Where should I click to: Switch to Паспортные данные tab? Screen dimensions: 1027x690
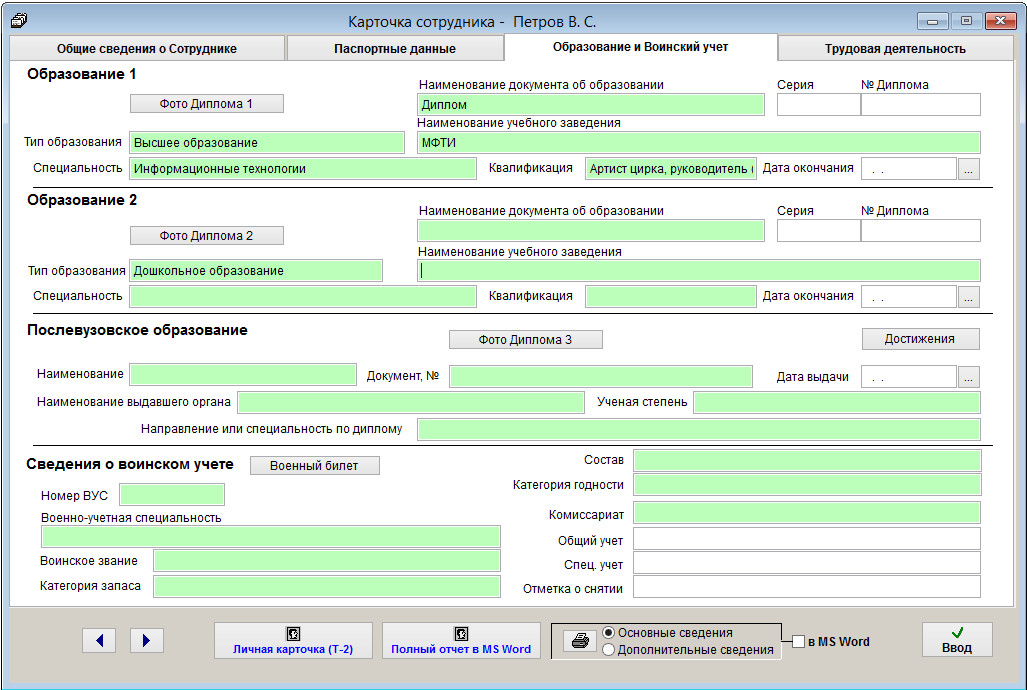point(394,48)
